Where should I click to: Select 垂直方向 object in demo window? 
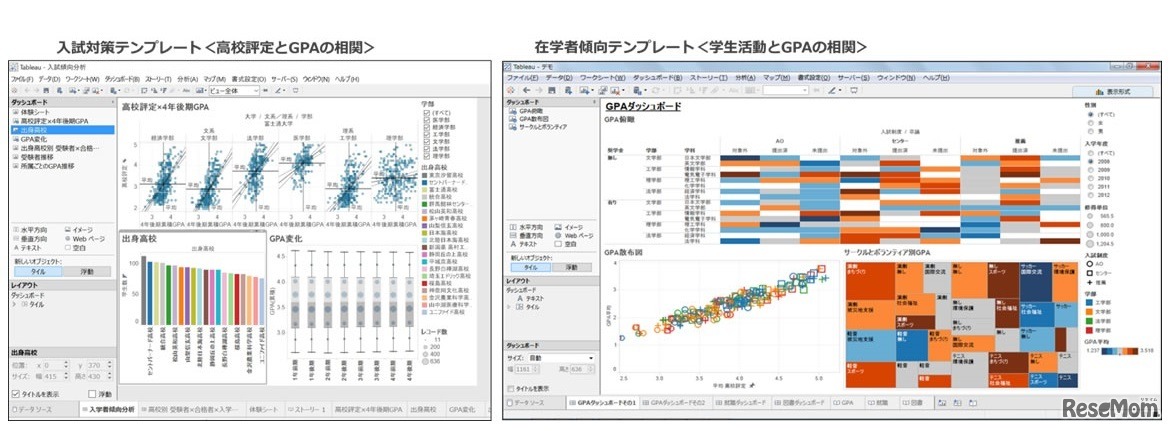point(527,236)
